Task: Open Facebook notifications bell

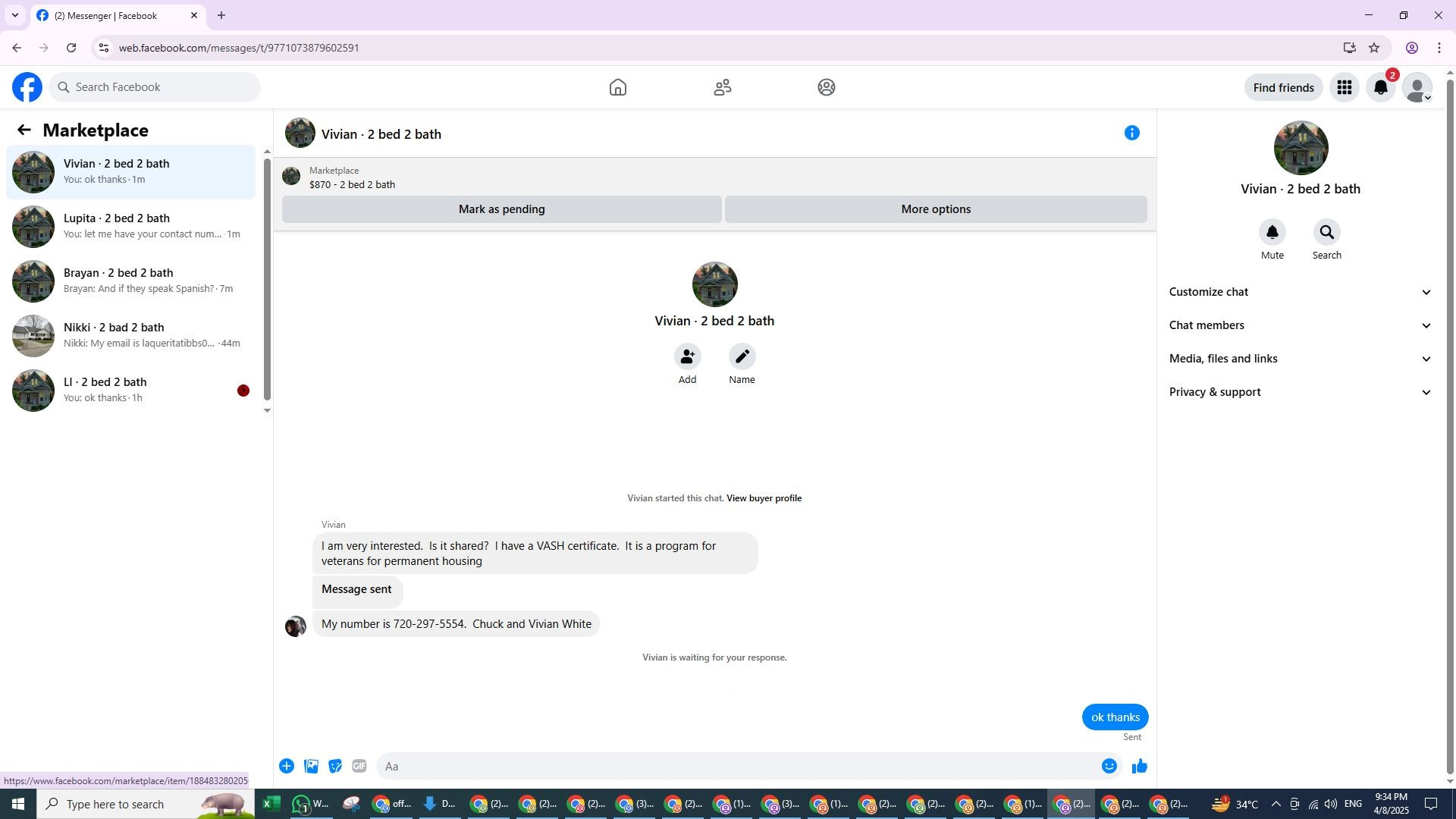Action: 1380,88
